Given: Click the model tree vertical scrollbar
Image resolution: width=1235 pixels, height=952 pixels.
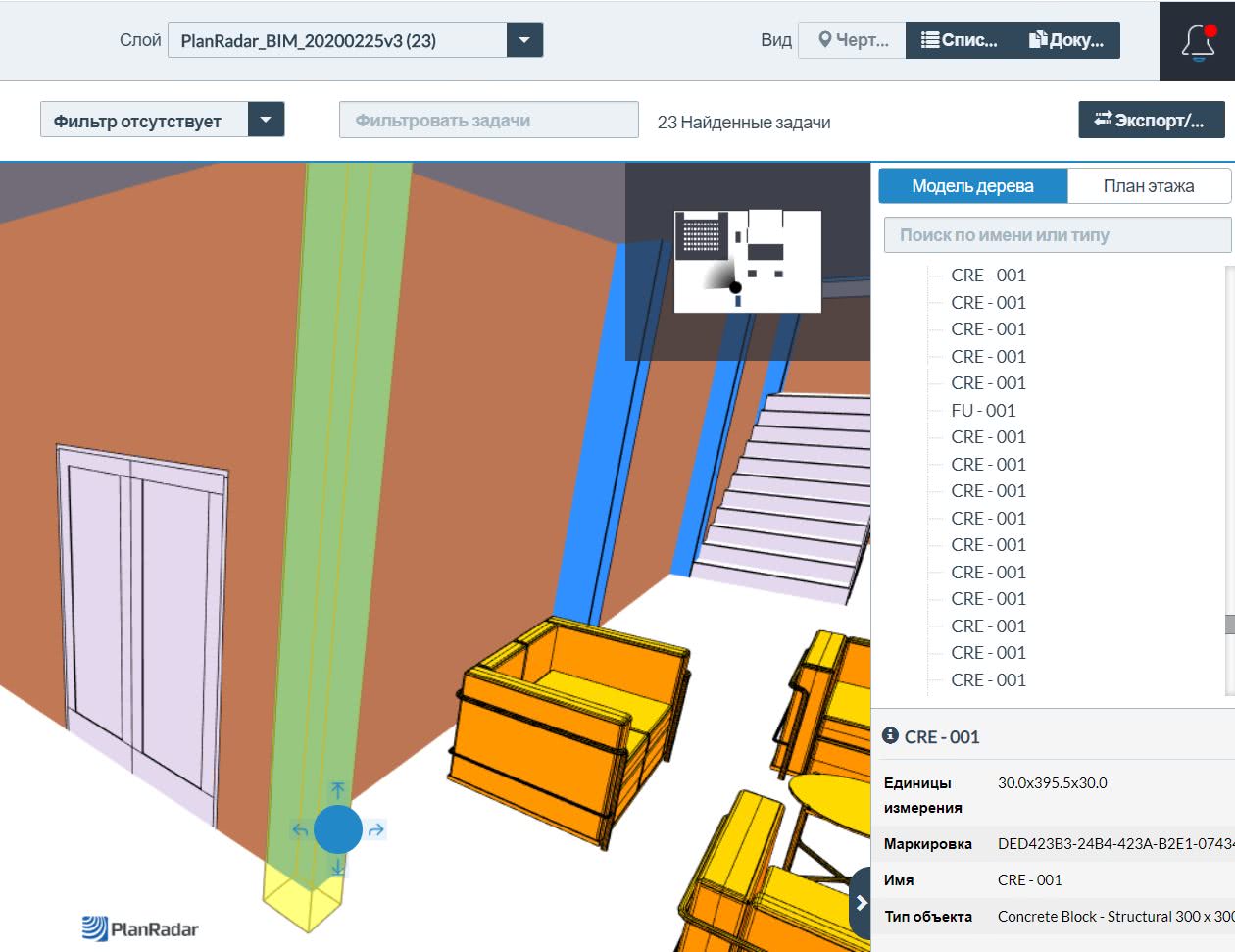Looking at the screenshot, I should coord(1229,624).
